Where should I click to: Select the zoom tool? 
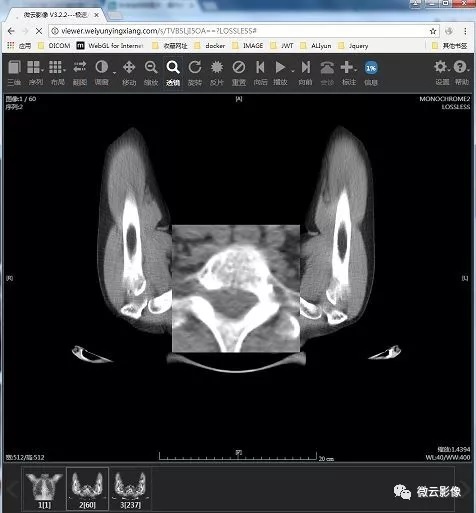pos(151,73)
